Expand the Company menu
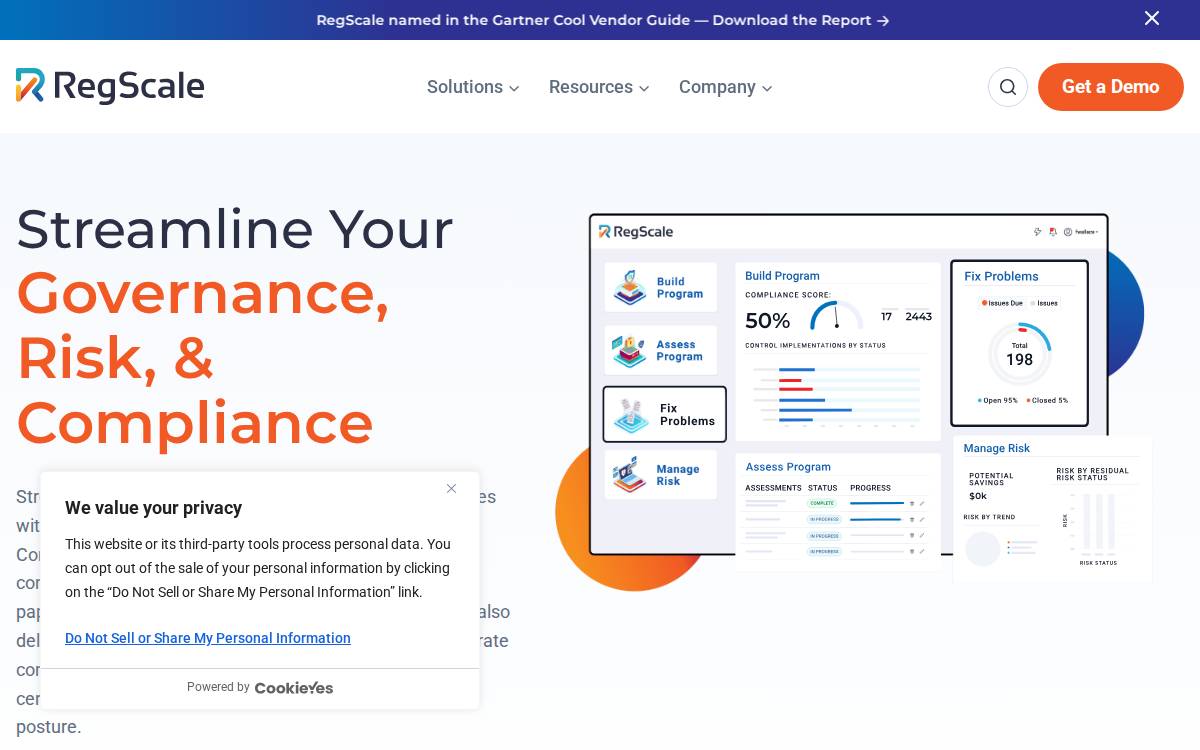 click(x=726, y=87)
